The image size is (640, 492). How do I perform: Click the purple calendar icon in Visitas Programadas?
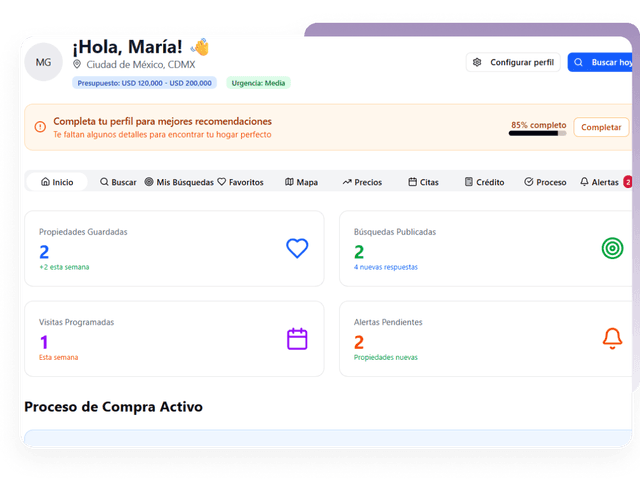click(x=297, y=339)
